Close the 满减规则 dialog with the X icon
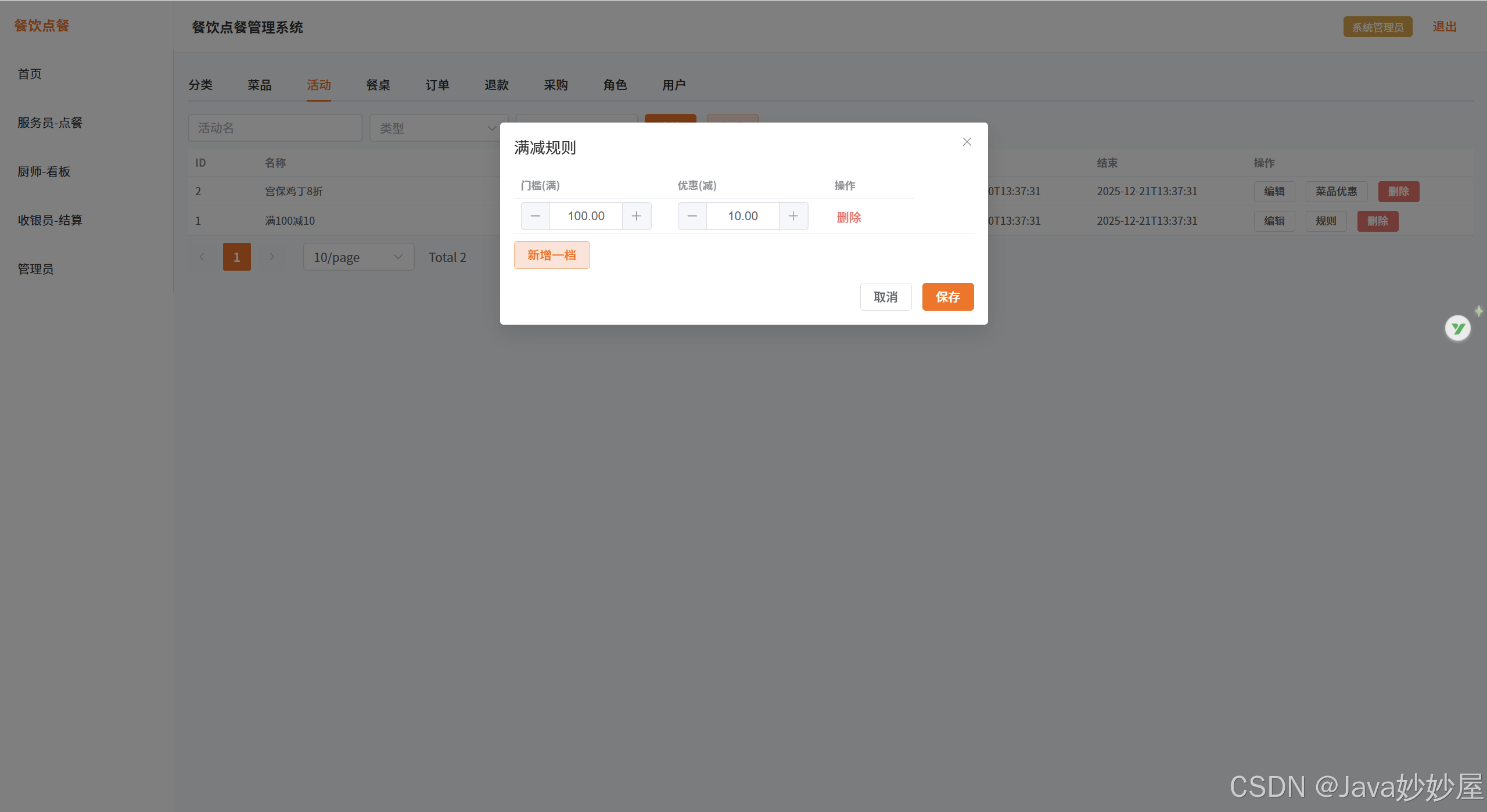The image size is (1487, 812). [x=967, y=142]
